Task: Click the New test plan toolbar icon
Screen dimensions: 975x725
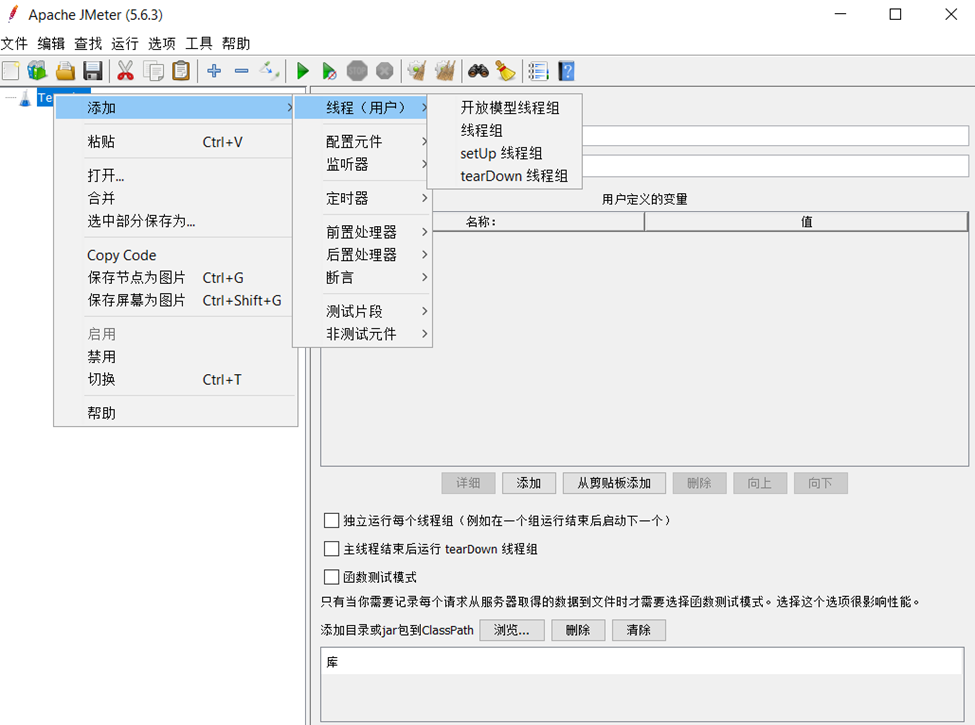Action: pos(11,71)
